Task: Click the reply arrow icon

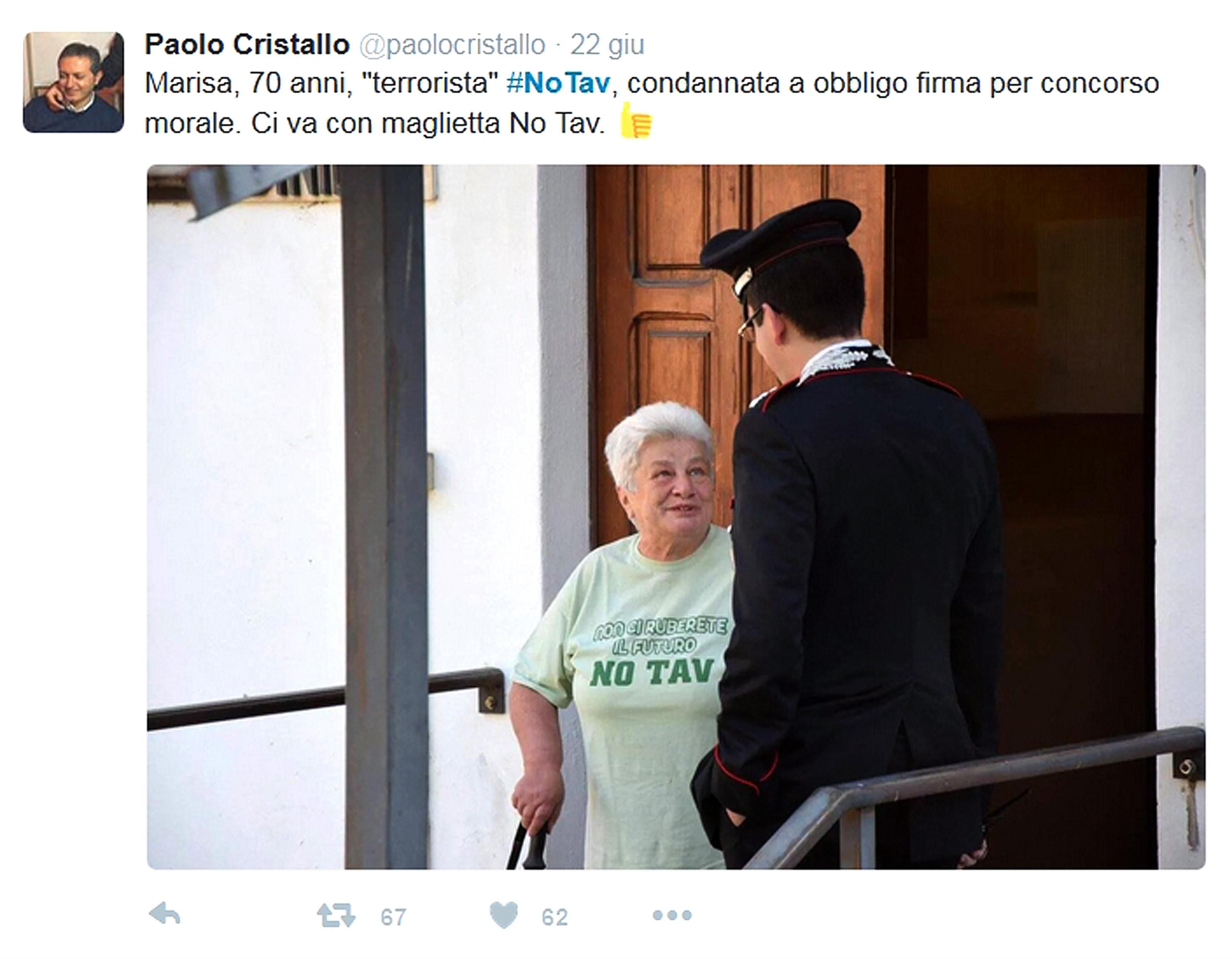Action: pyautogui.click(x=165, y=914)
